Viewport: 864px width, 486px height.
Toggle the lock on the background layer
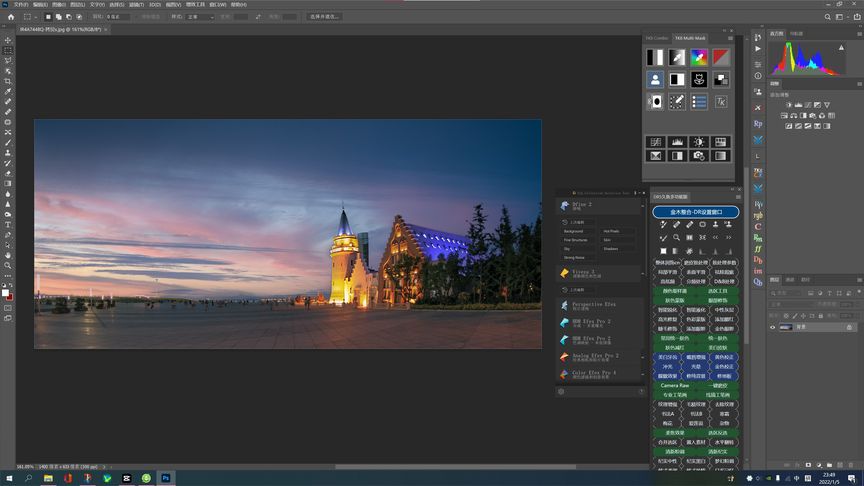[849, 327]
